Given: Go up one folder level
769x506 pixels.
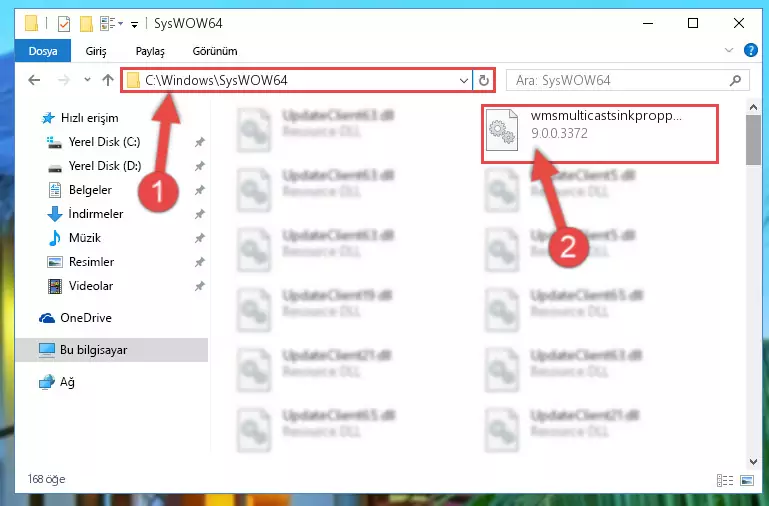Looking at the screenshot, I should pyautogui.click(x=108, y=80).
